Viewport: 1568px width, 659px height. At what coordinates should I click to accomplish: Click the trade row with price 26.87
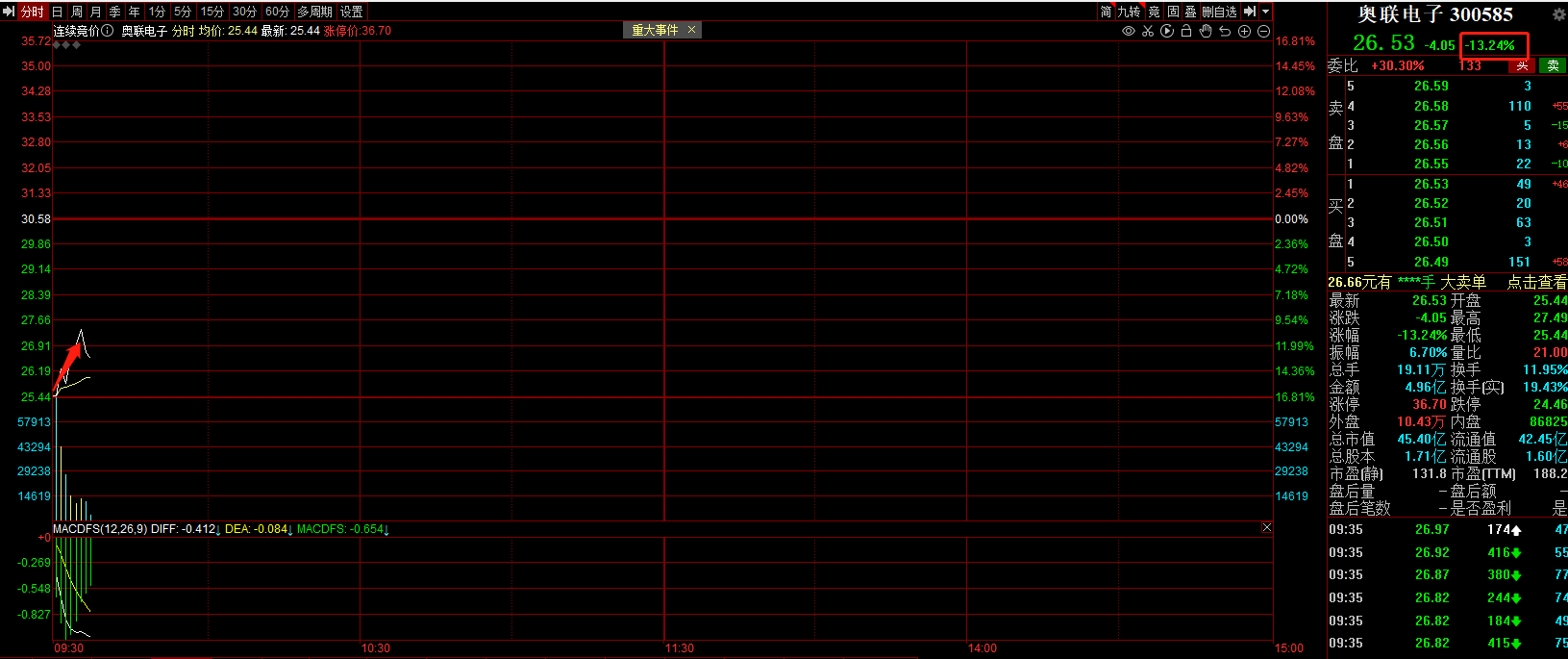(1448, 575)
